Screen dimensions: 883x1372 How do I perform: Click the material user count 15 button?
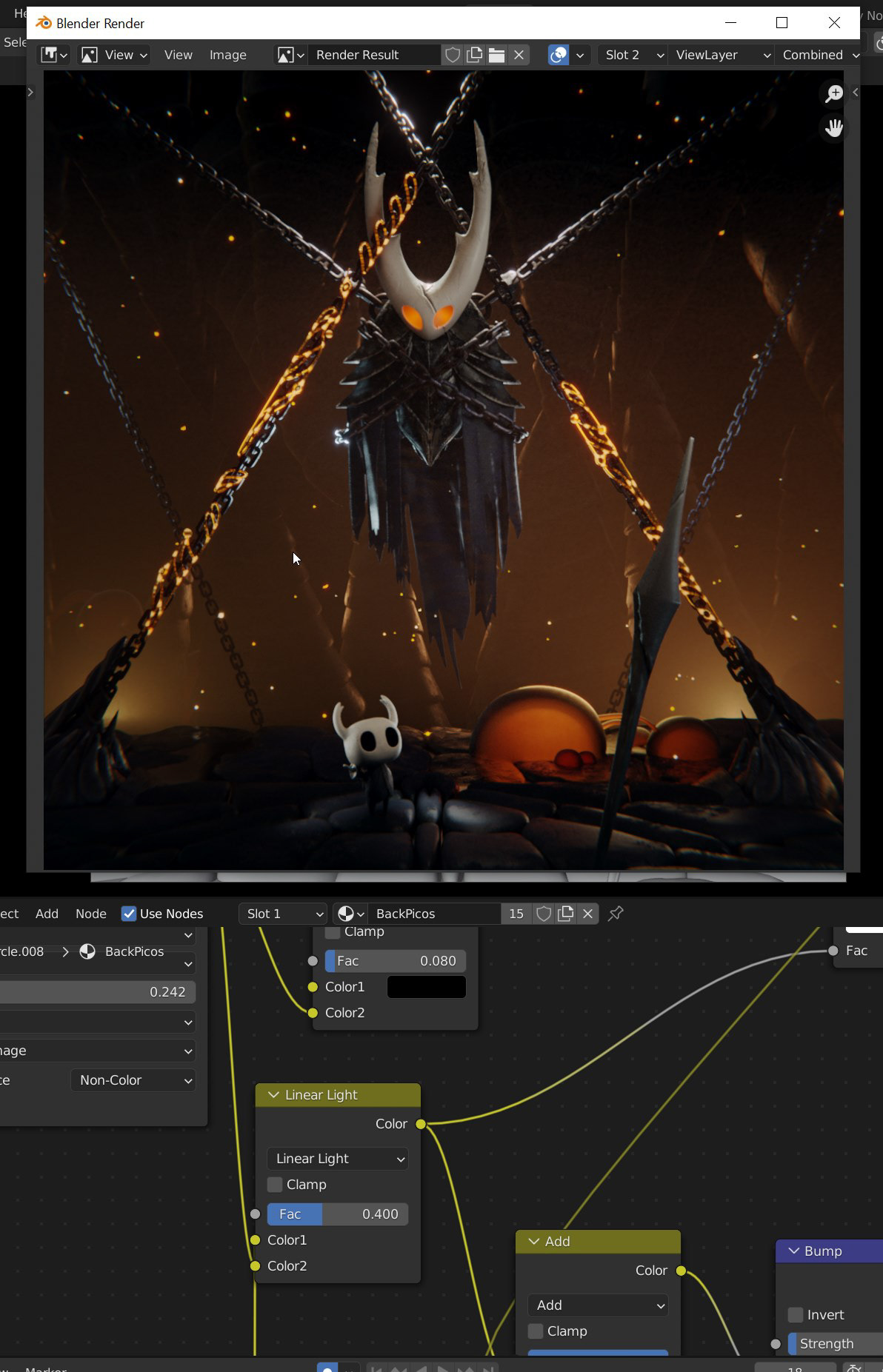tap(516, 914)
